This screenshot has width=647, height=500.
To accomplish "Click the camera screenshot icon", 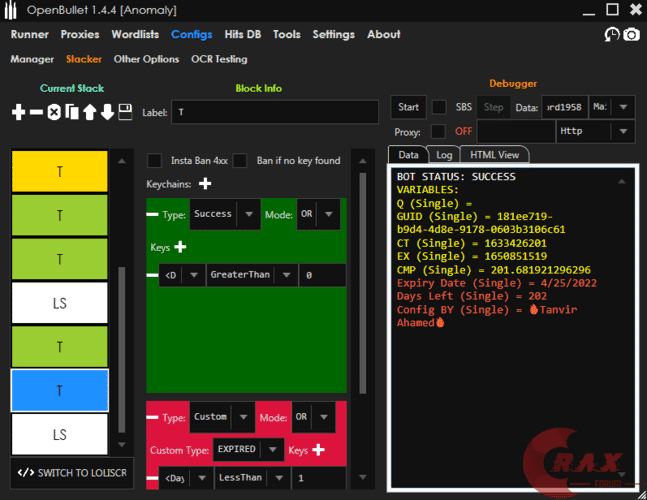I will point(631,35).
